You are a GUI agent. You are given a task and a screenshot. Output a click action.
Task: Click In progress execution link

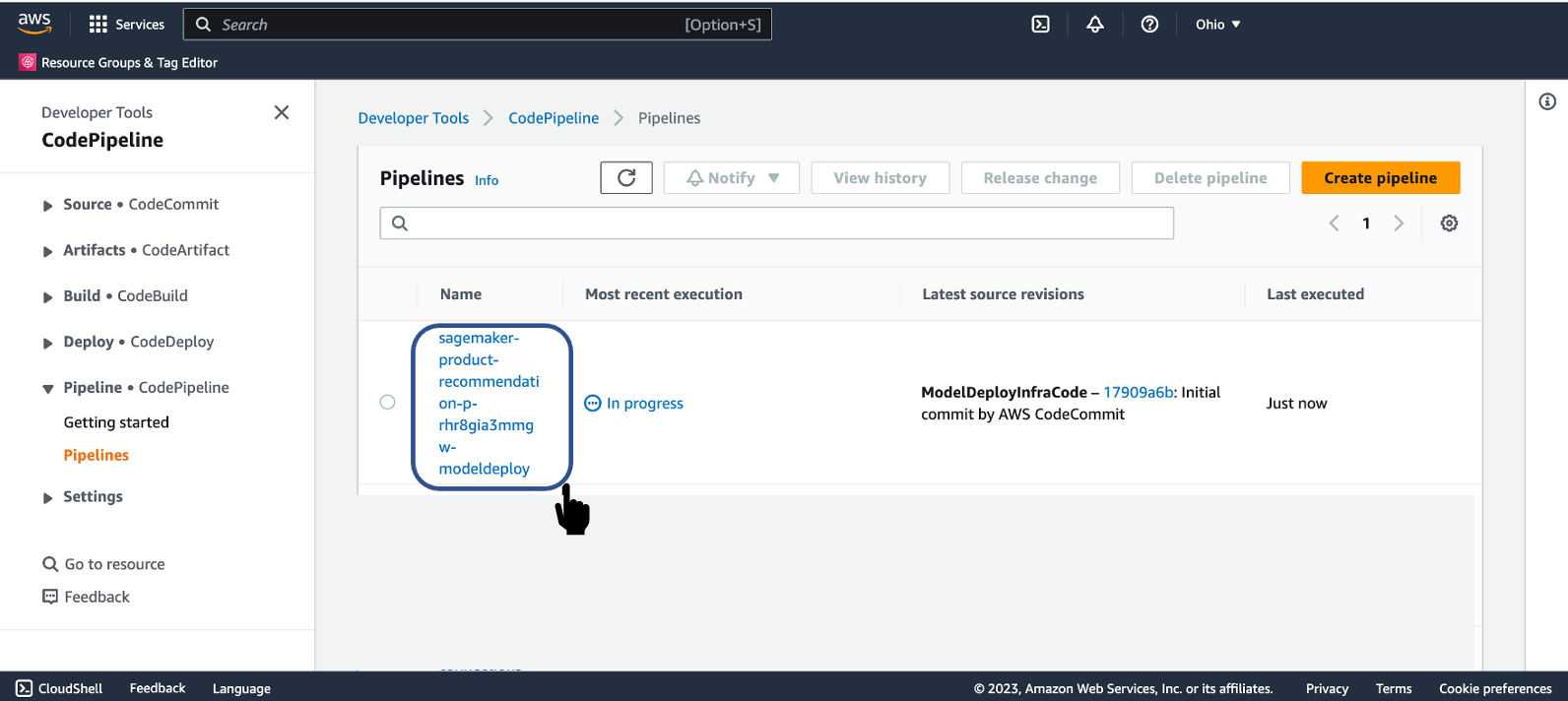pos(644,403)
